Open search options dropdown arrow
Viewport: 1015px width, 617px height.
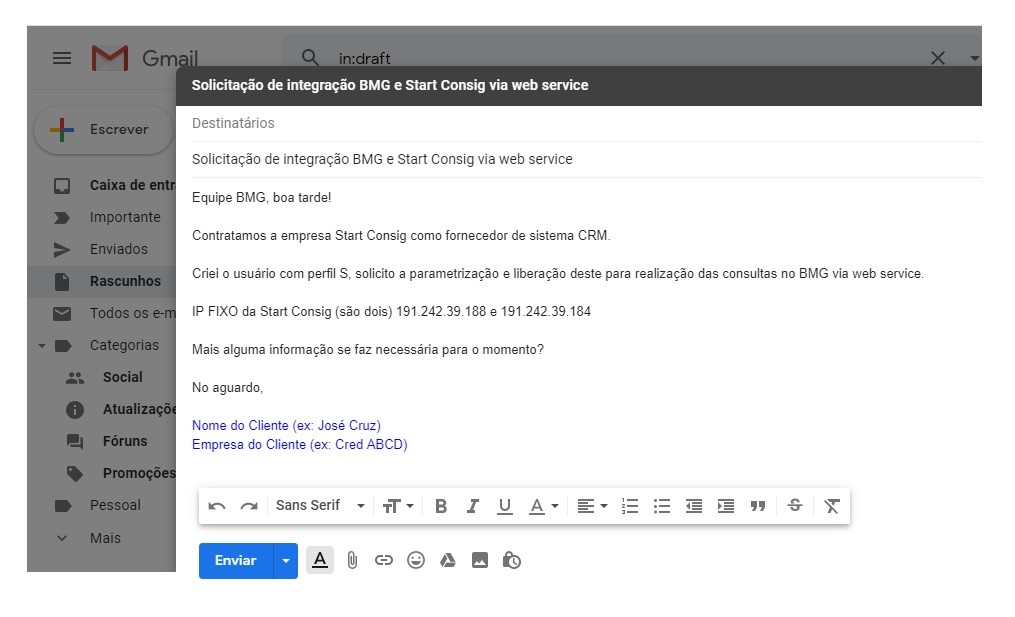974,58
